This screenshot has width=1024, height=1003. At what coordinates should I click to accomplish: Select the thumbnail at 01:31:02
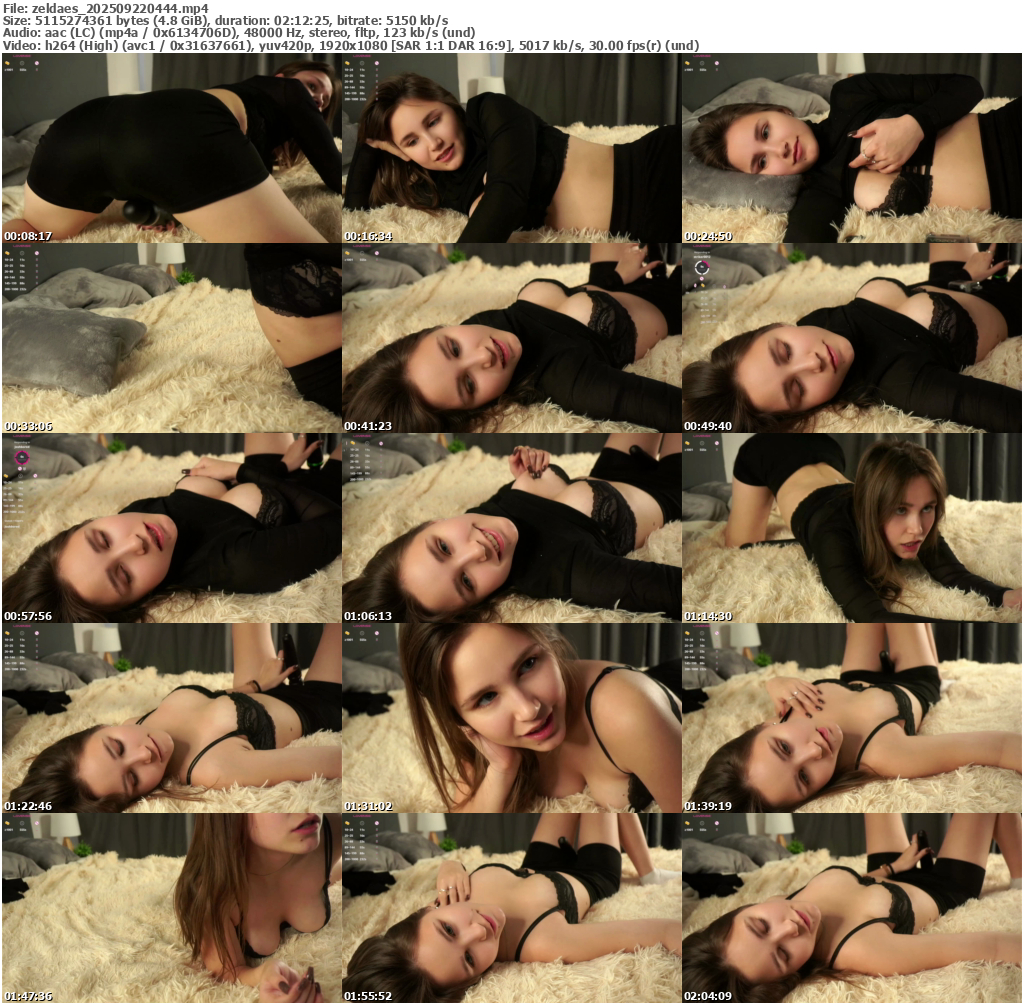511,718
